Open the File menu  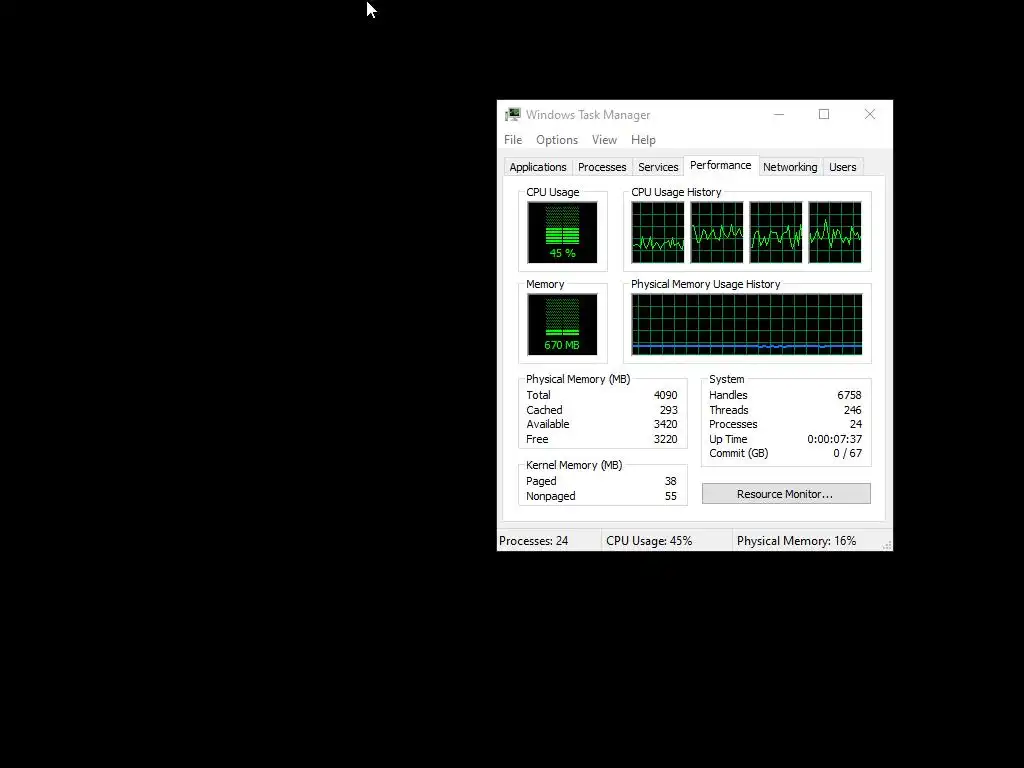513,140
